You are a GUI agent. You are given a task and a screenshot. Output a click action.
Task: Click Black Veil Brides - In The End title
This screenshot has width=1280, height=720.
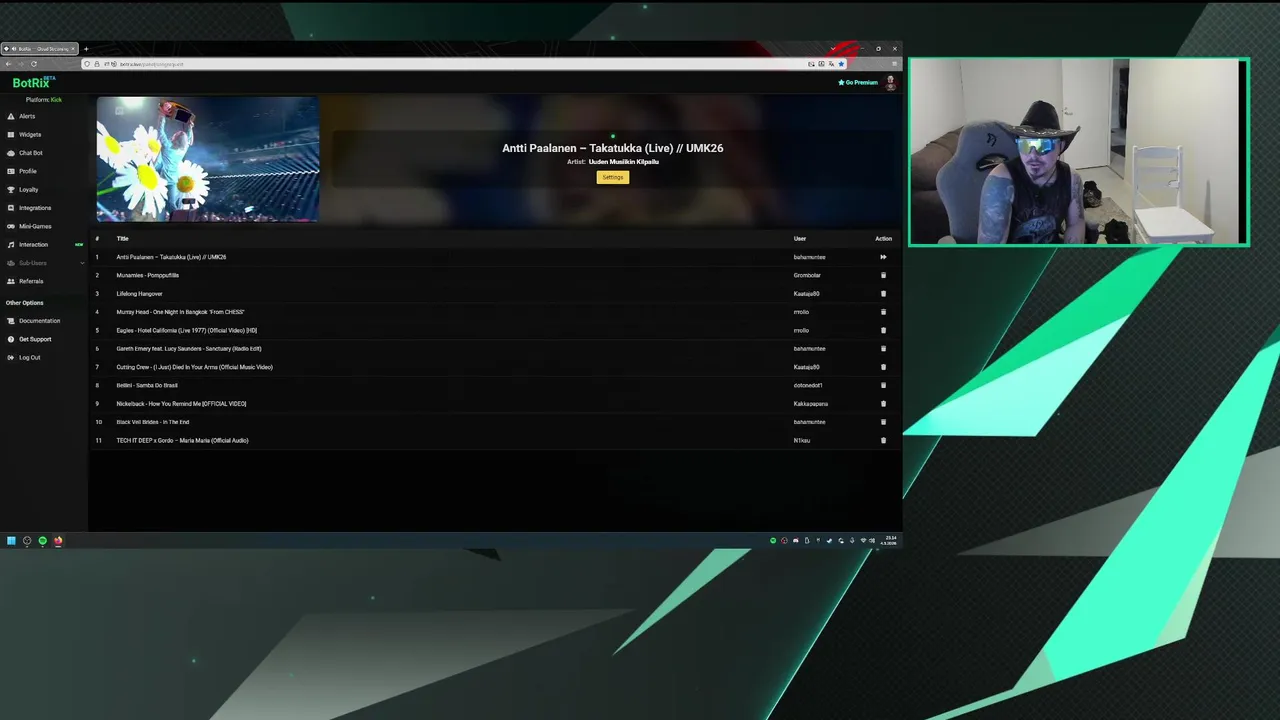tap(152, 422)
